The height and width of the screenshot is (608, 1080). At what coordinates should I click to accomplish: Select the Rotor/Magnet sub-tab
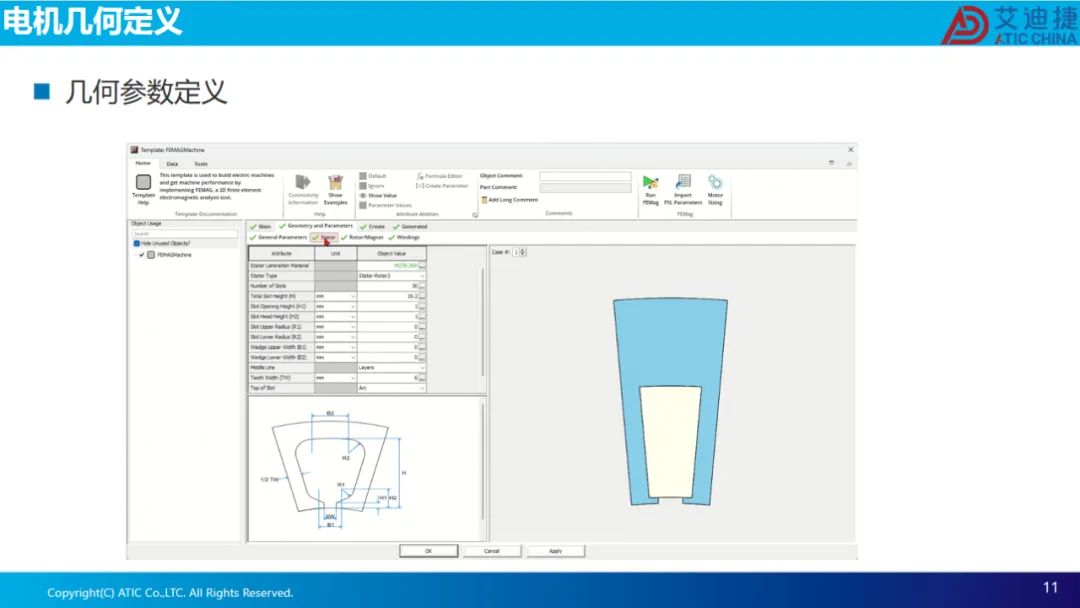pos(362,238)
